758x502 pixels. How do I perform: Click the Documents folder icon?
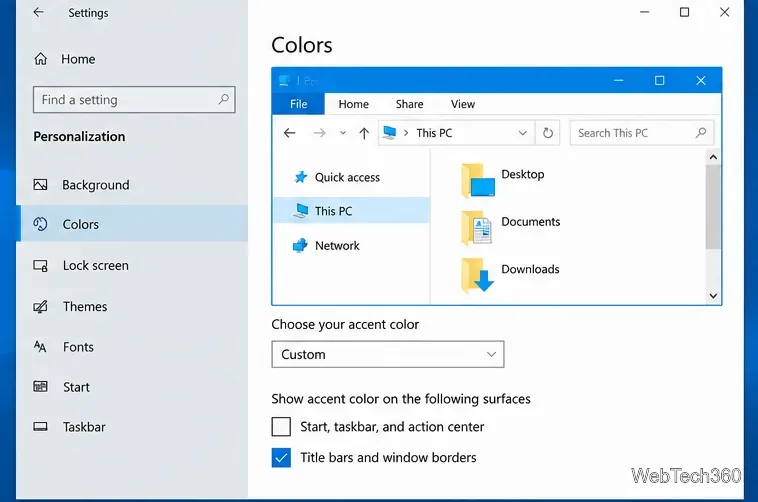[x=477, y=228]
